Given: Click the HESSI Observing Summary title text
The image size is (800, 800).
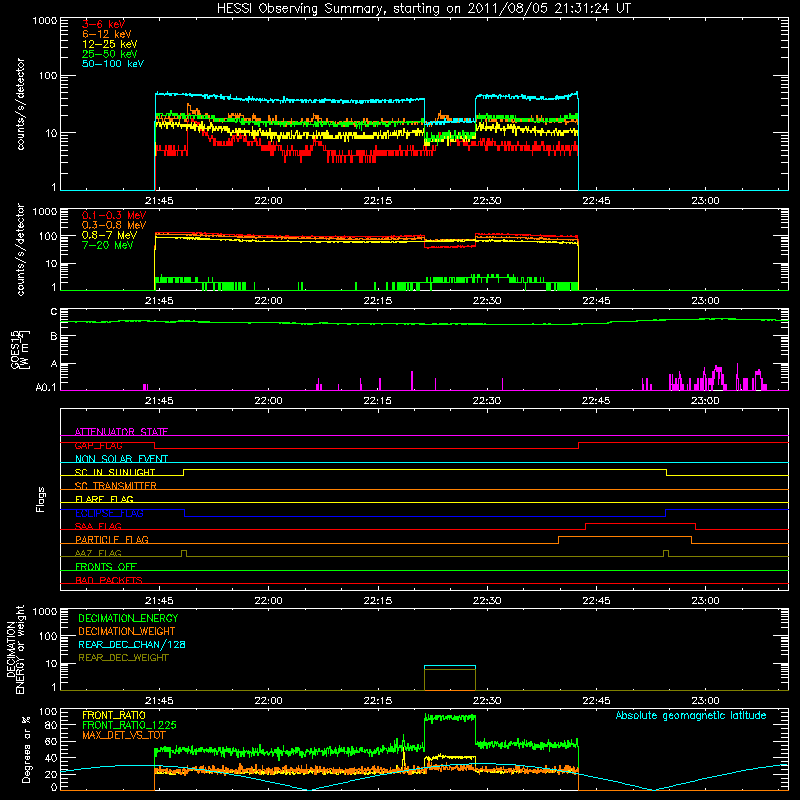Looking at the screenshot, I should pos(424,9).
